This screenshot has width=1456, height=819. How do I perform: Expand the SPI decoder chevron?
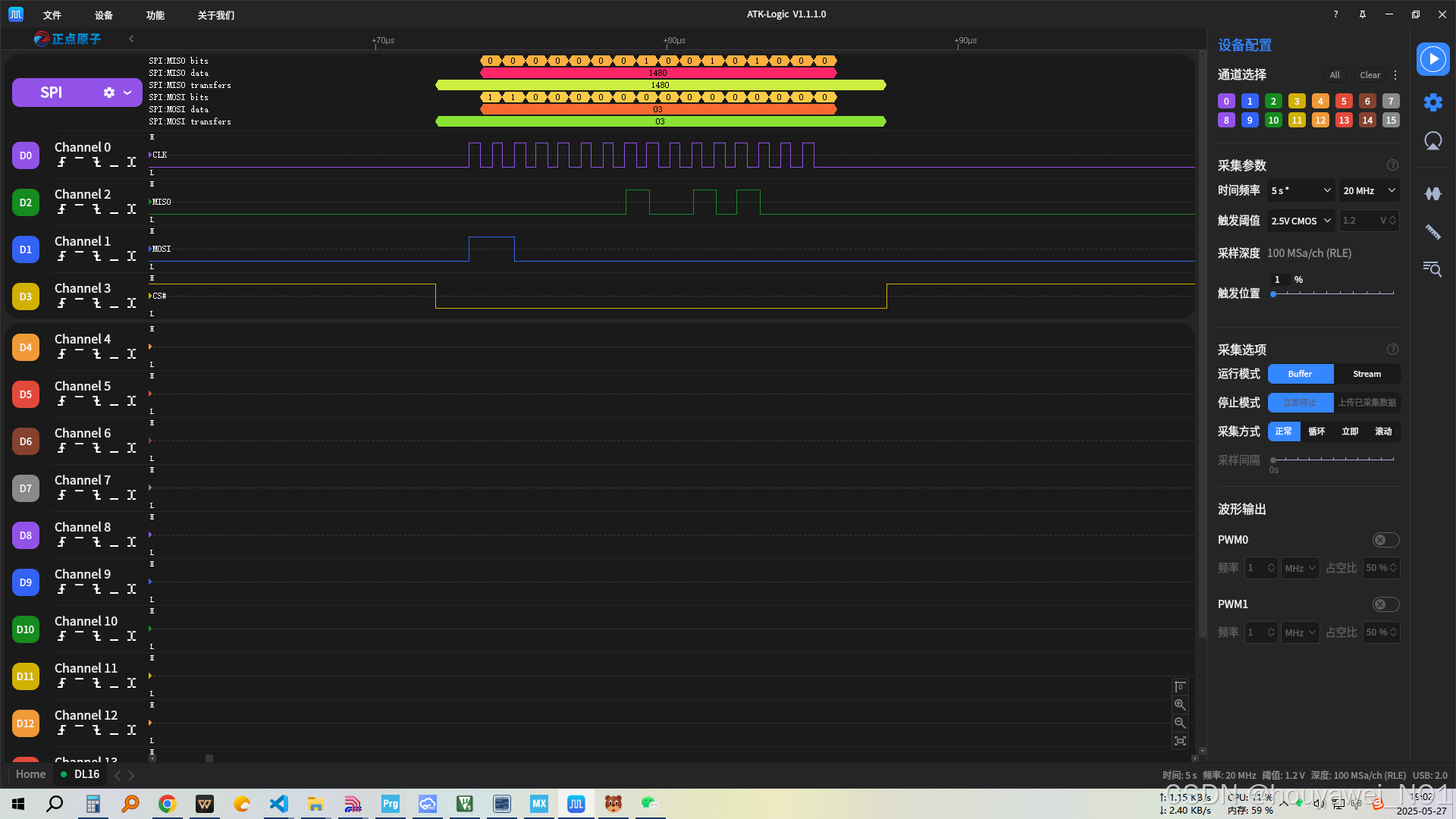point(127,93)
